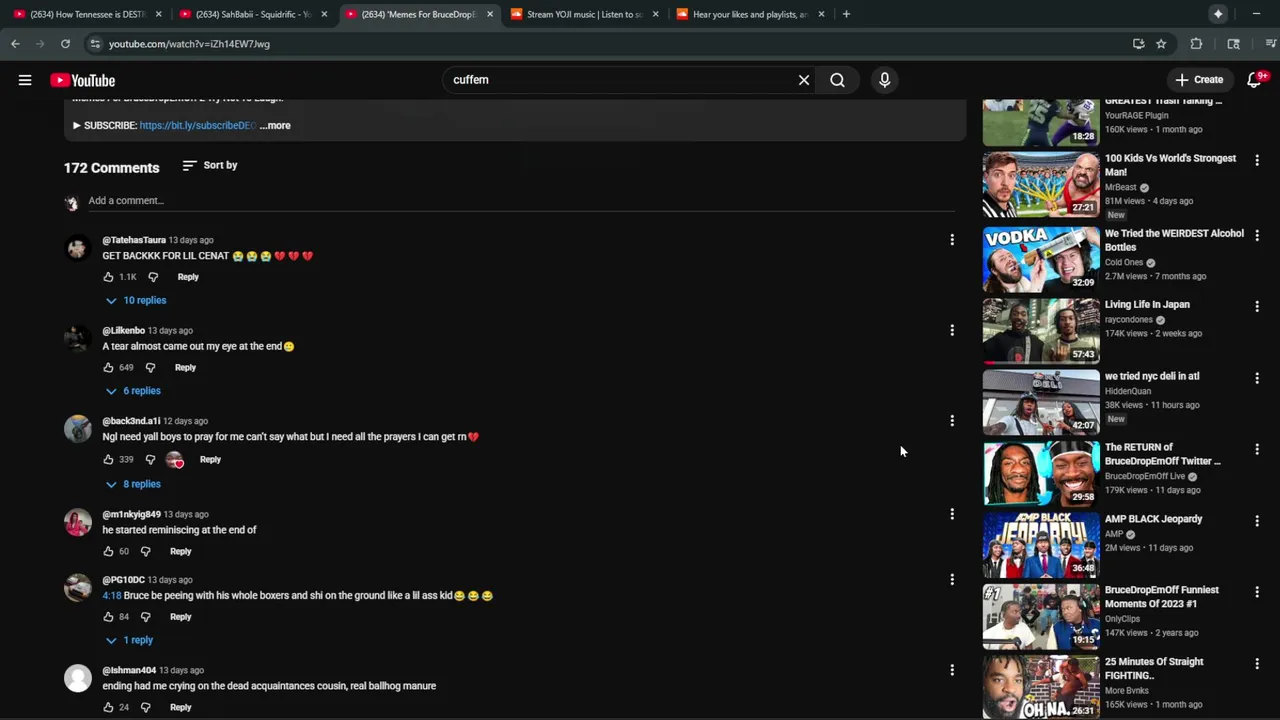The height and width of the screenshot is (720, 1280).
Task: Focus the YouTube search box
Action: [x=620, y=80]
